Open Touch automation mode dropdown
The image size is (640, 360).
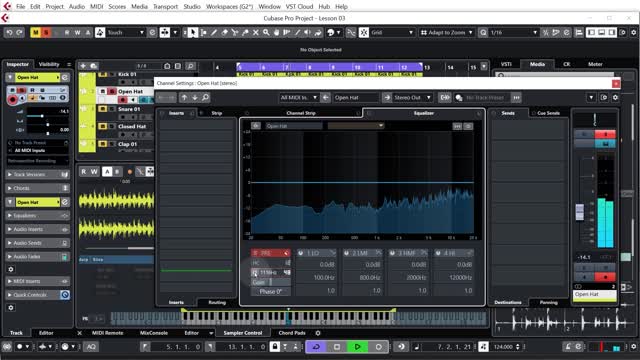tap(126, 32)
